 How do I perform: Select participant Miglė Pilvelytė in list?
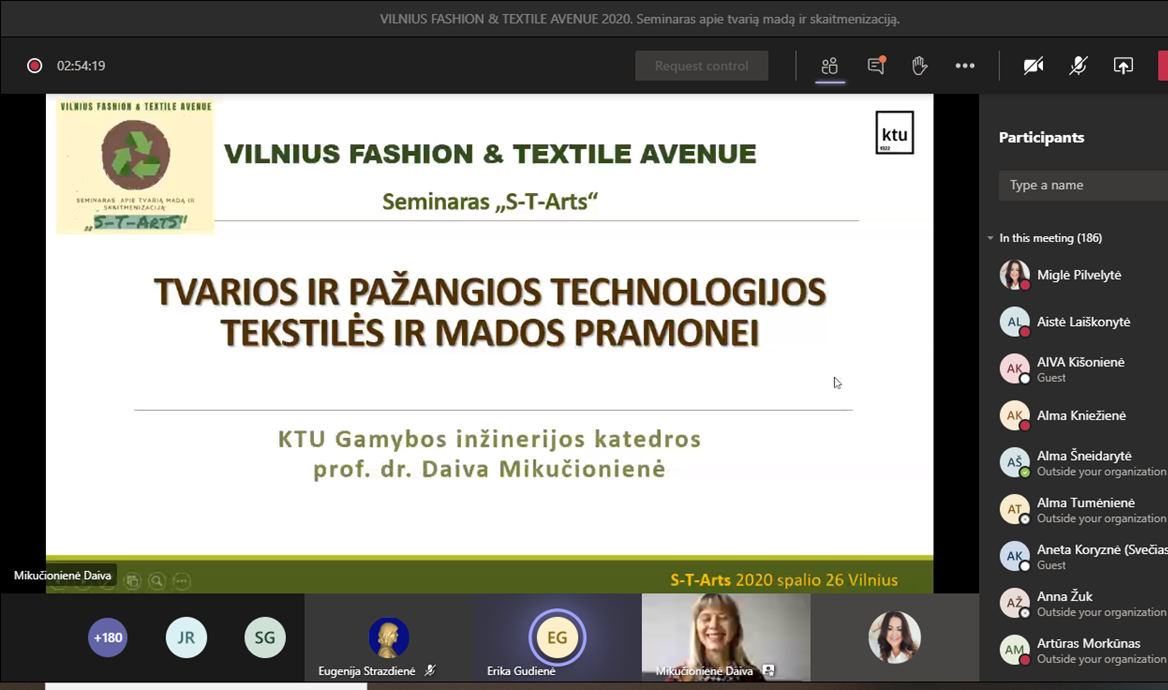(x=1078, y=275)
